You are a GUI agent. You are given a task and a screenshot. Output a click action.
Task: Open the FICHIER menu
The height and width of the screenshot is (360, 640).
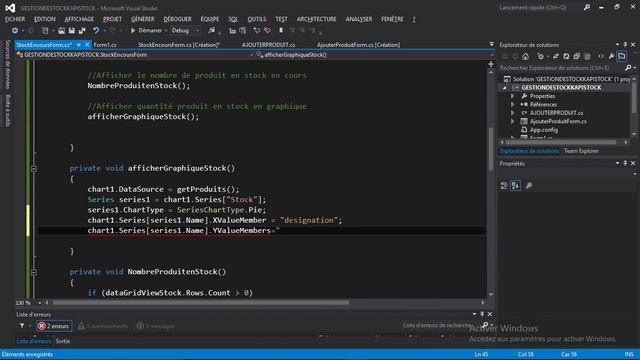click(15, 19)
